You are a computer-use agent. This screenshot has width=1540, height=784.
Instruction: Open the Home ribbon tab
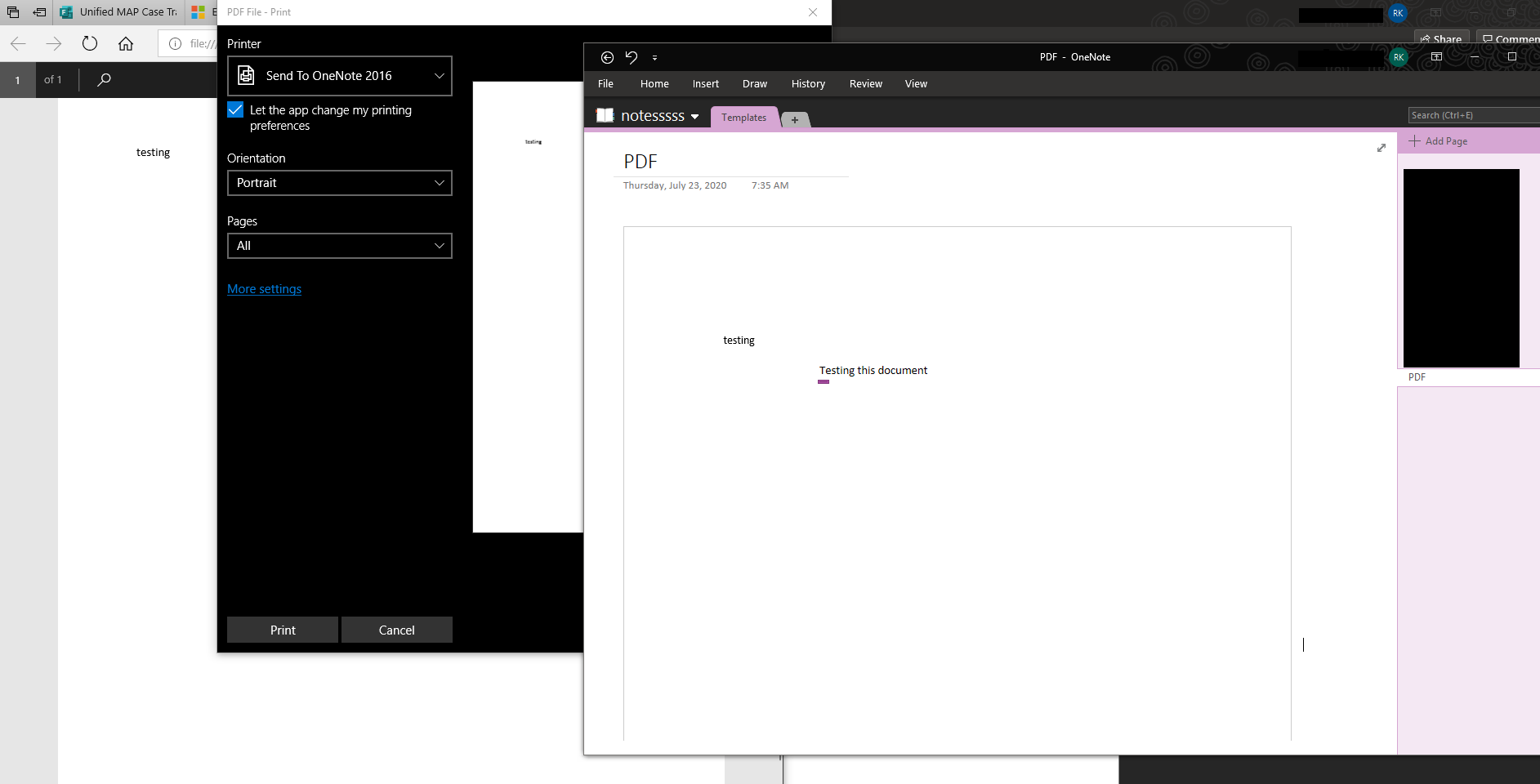click(654, 84)
